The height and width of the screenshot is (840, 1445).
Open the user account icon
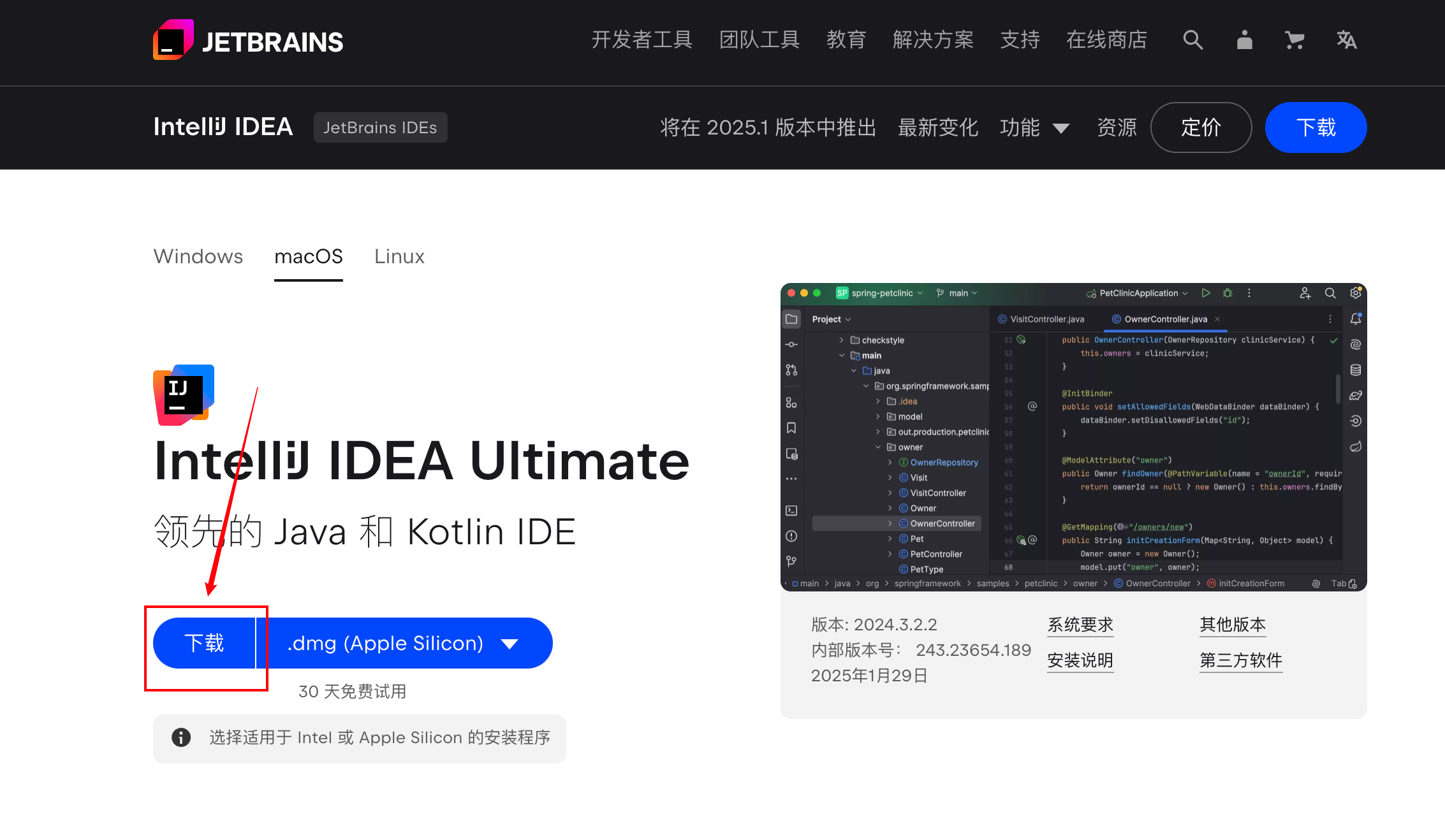click(1244, 40)
